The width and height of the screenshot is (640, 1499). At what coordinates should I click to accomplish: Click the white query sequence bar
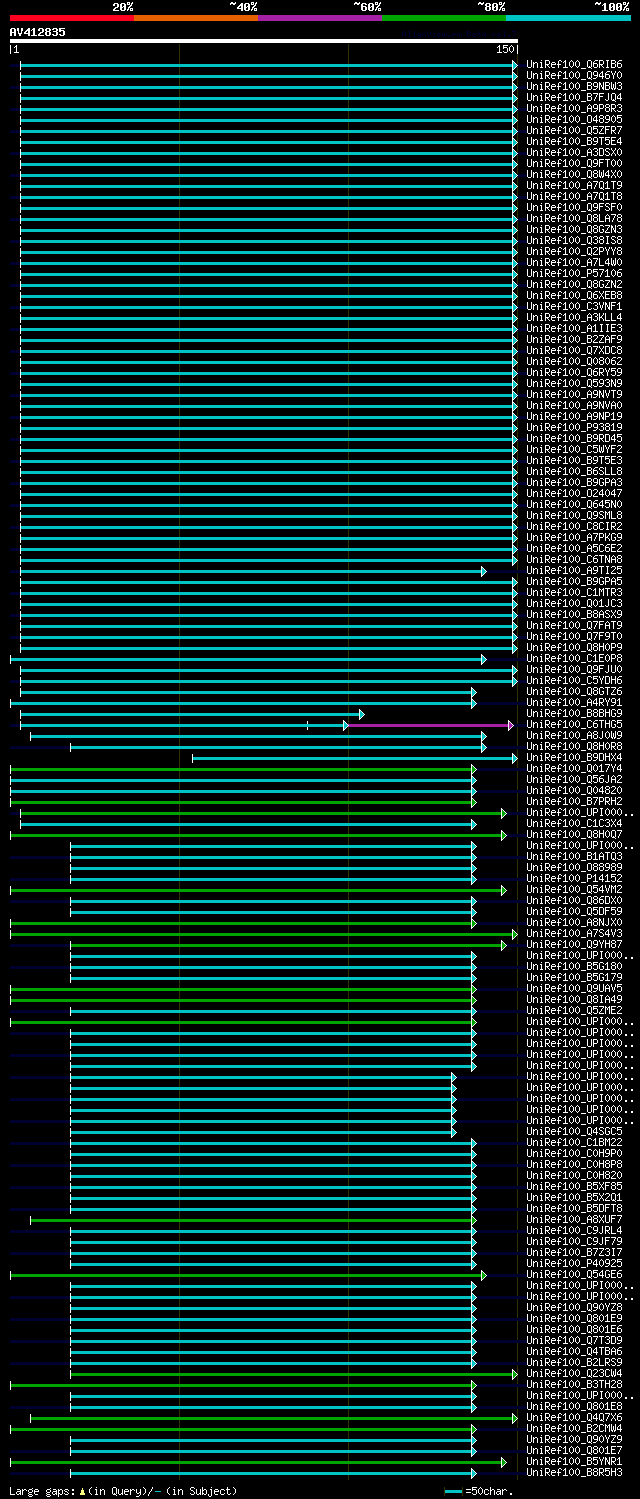point(264,41)
